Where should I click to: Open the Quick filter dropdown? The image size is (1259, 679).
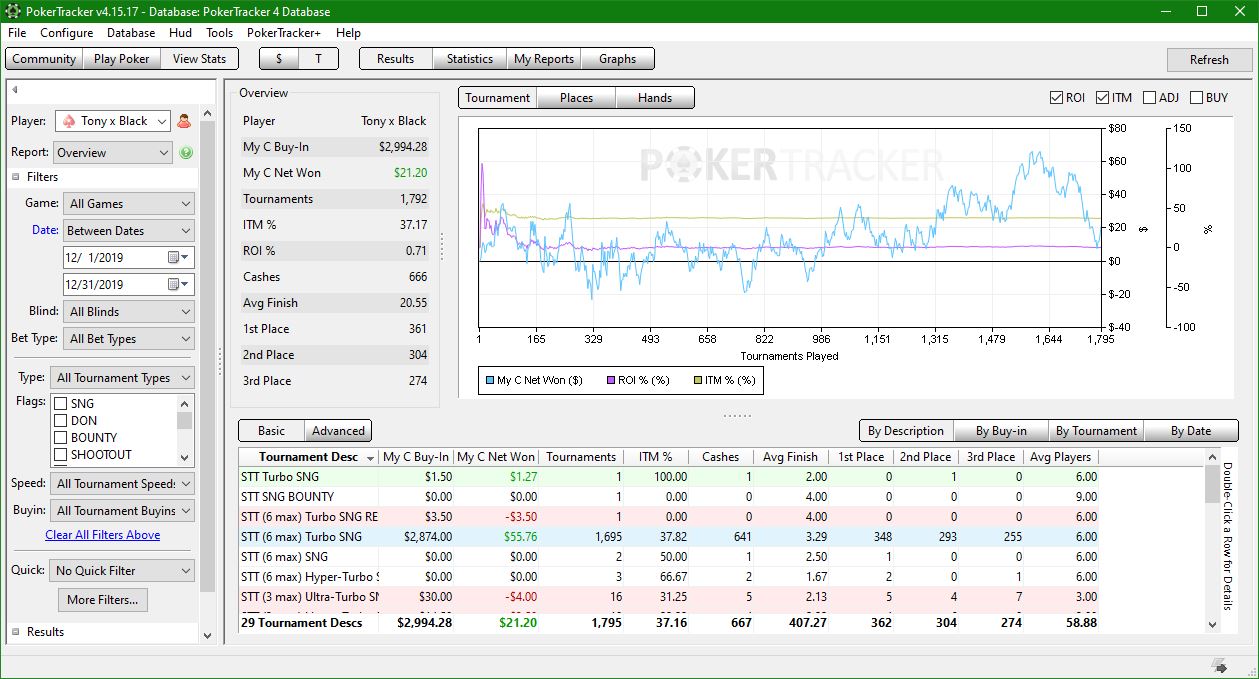click(123, 571)
